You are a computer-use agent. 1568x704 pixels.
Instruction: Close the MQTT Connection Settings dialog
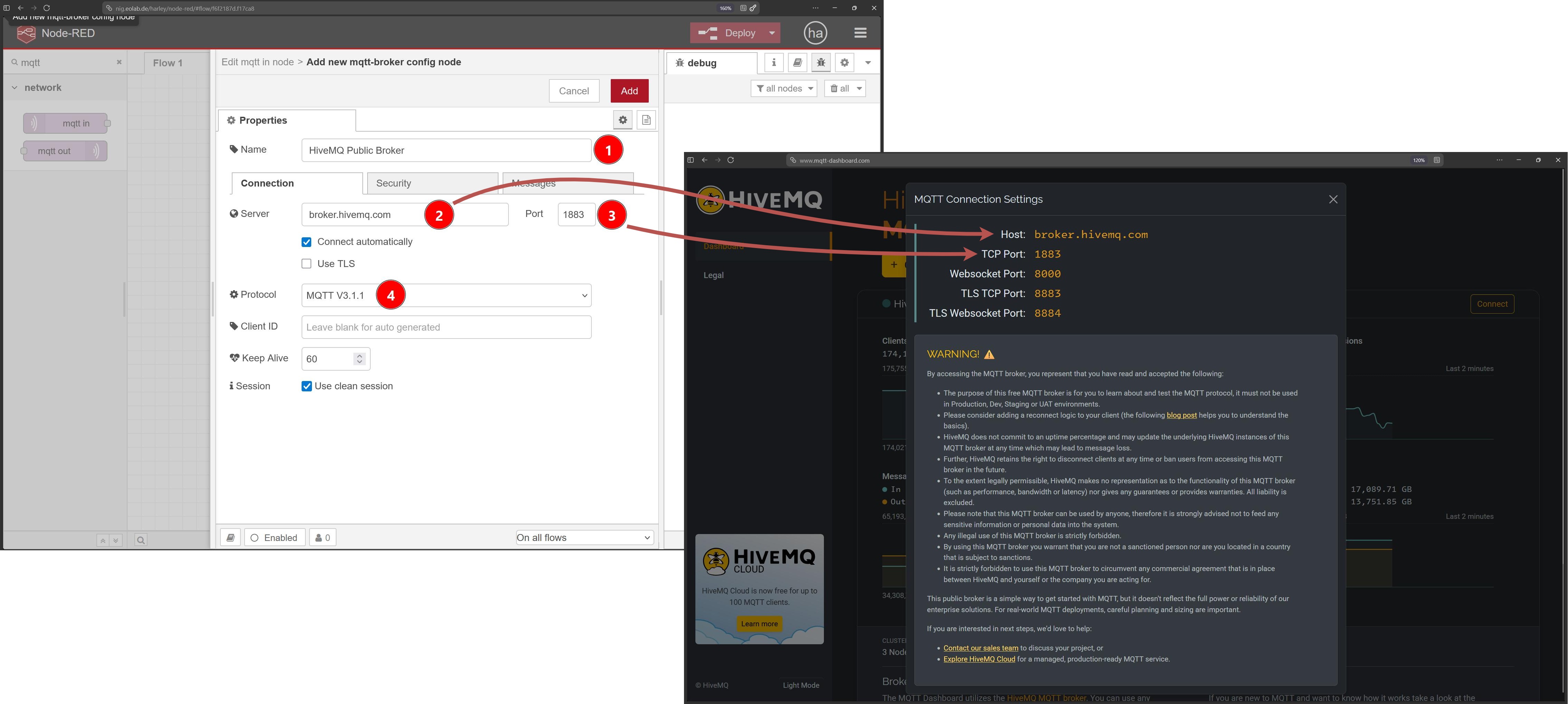pyautogui.click(x=1333, y=200)
